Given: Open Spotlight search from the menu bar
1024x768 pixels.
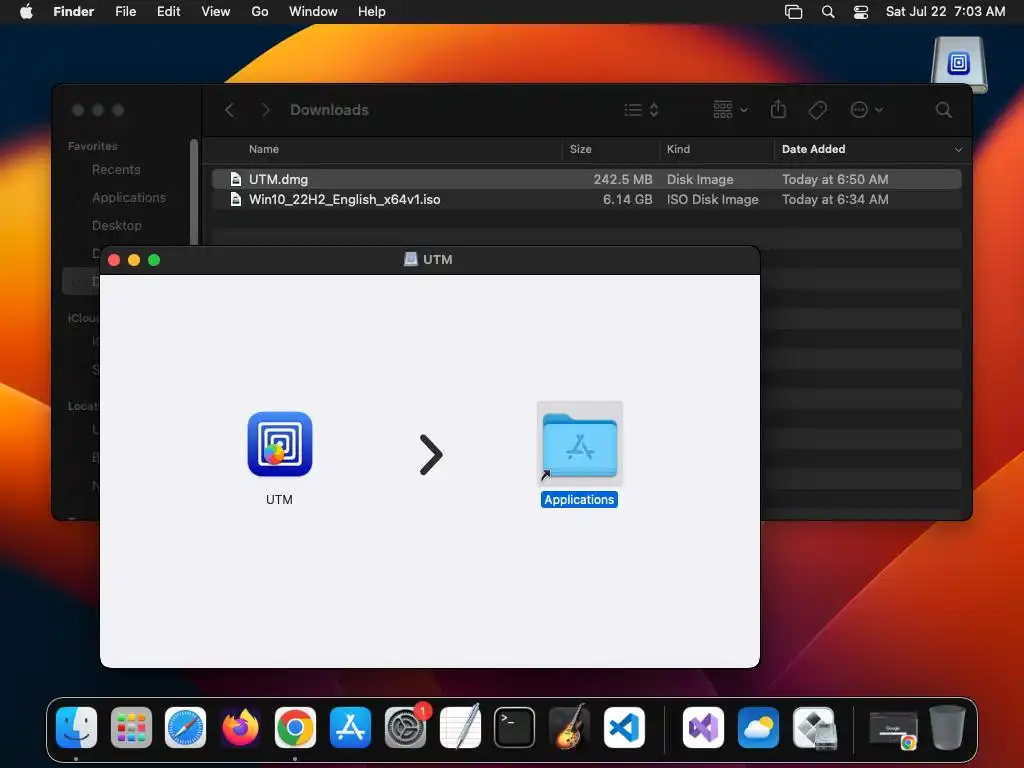Looking at the screenshot, I should pos(827,12).
